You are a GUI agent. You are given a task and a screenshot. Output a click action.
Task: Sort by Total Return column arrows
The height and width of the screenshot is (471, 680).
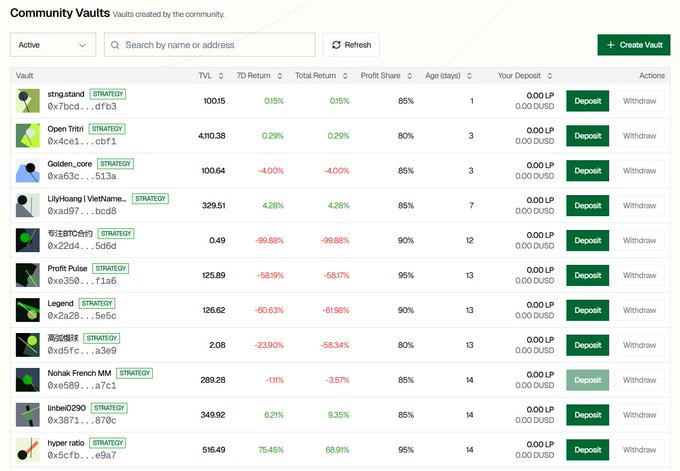345,76
